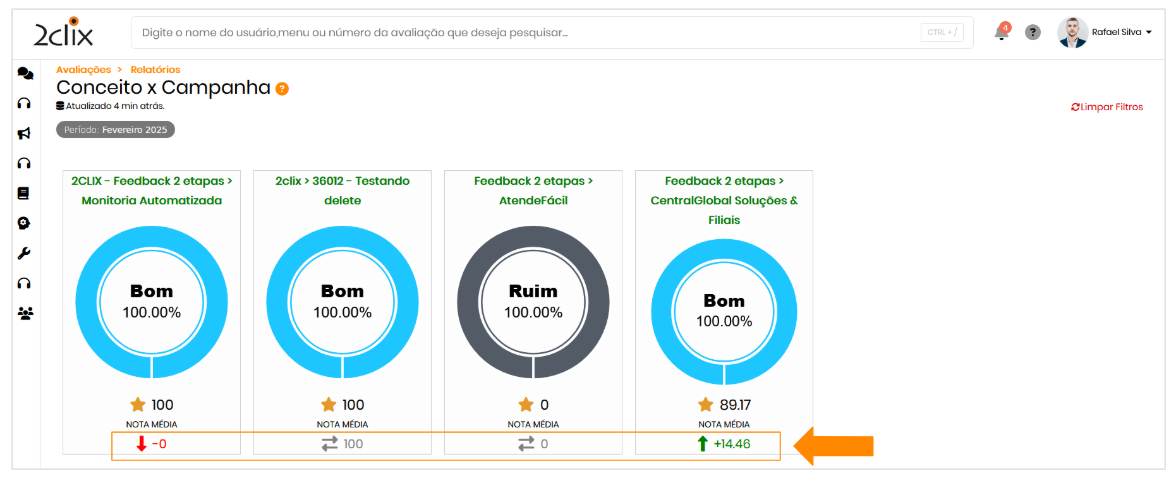Open the wrench settings sidebar icon
The height and width of the screenshot is (483, 1175).
[x=25, y=253]
